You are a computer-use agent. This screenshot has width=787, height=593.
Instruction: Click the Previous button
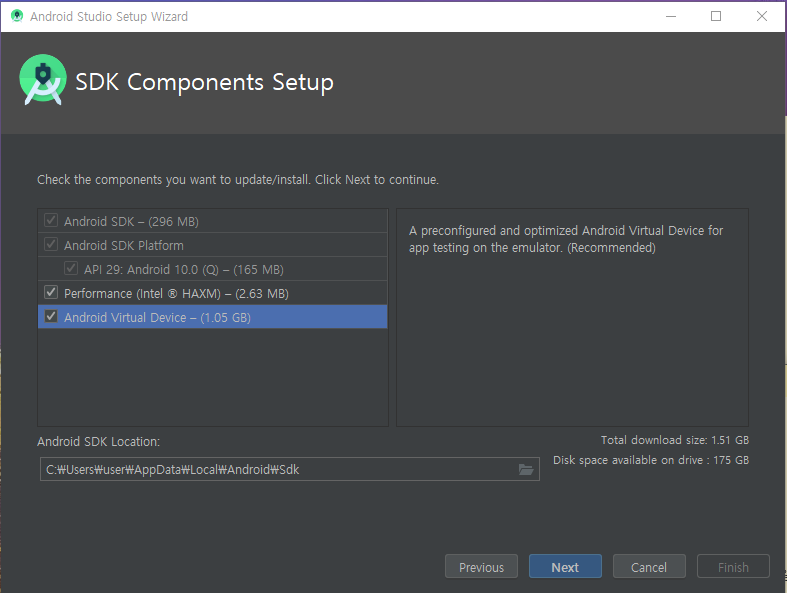coord(481,566)
